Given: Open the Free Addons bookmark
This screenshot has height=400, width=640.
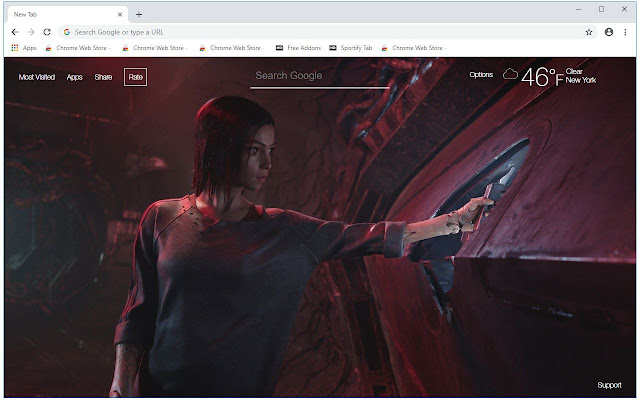Looking at the screenshot, I should tap(298, 48).
